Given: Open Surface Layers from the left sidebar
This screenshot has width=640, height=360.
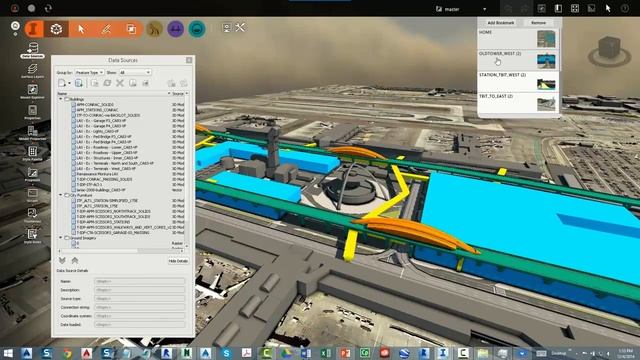Looking at the screenshot, I should (x=33, y=70).
